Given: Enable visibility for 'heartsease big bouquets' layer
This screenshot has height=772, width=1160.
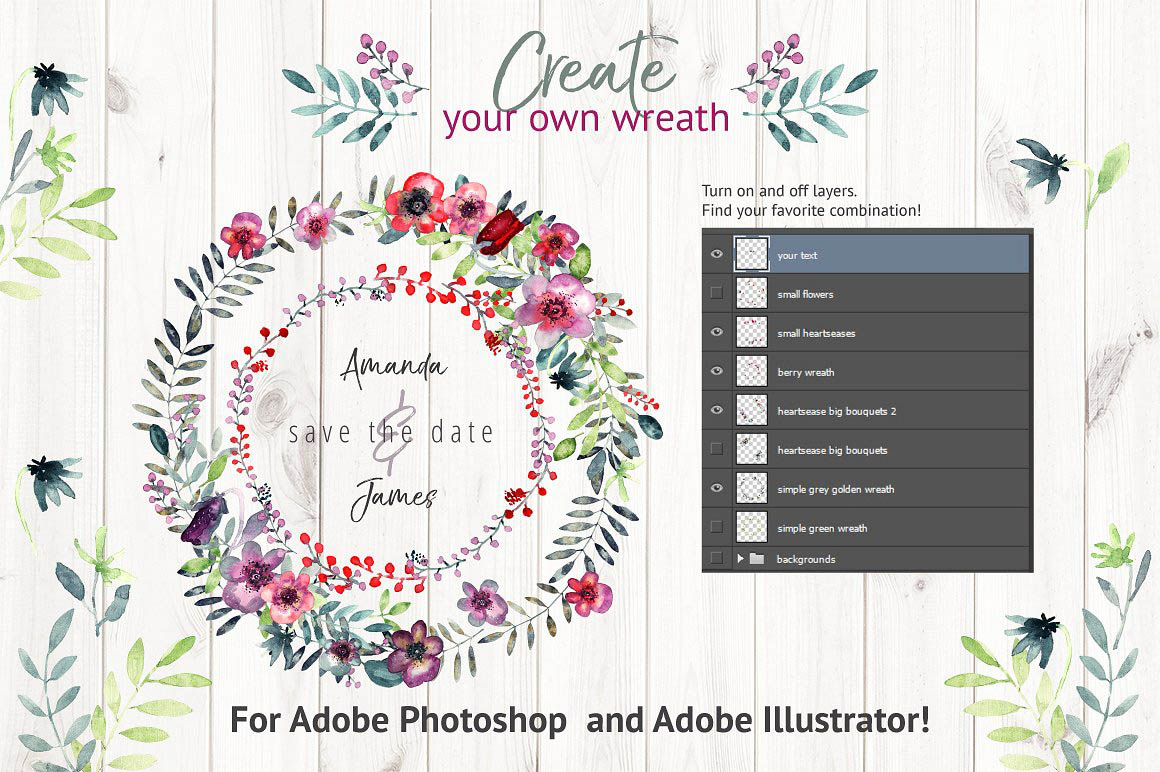Looking at the screenshot, I should coord(716,449).
